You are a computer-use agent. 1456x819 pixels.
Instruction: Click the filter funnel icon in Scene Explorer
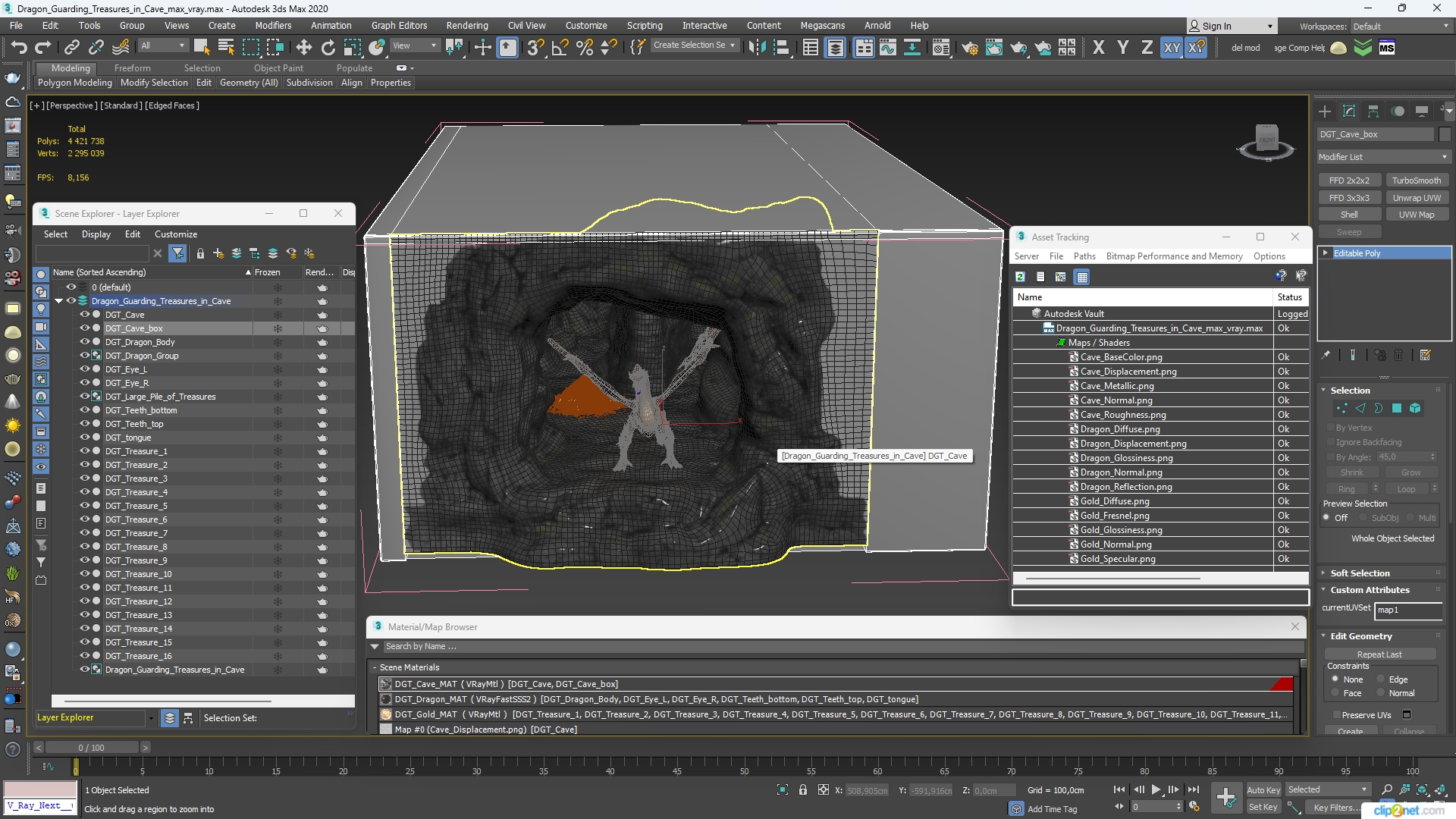click(178, 253)
